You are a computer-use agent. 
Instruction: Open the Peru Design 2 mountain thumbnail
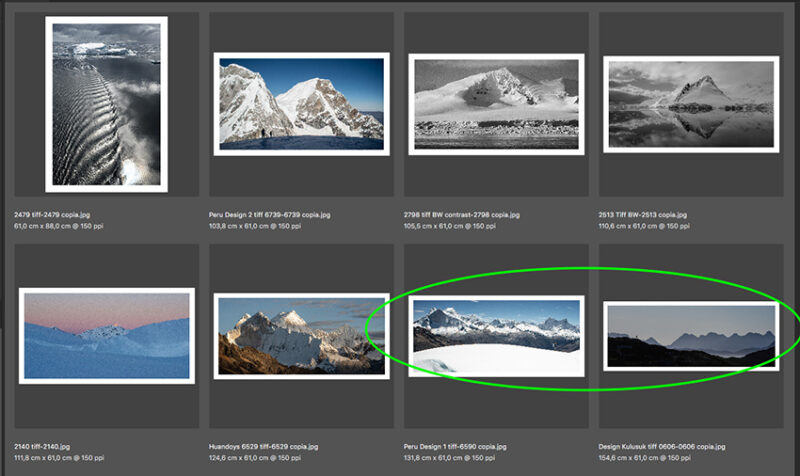301,104
